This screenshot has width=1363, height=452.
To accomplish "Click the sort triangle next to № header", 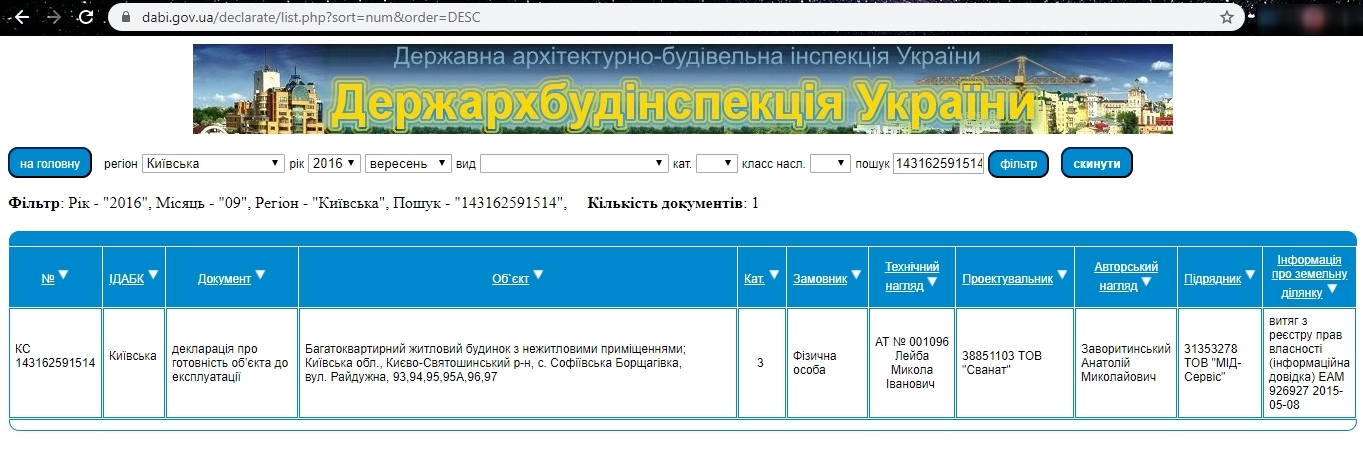I will [x=64, y=275].
